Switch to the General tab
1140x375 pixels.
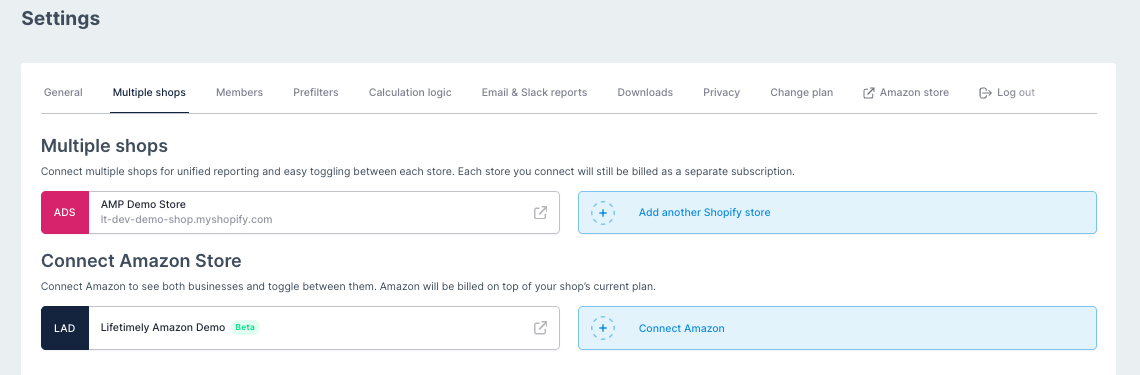point(63,92)
